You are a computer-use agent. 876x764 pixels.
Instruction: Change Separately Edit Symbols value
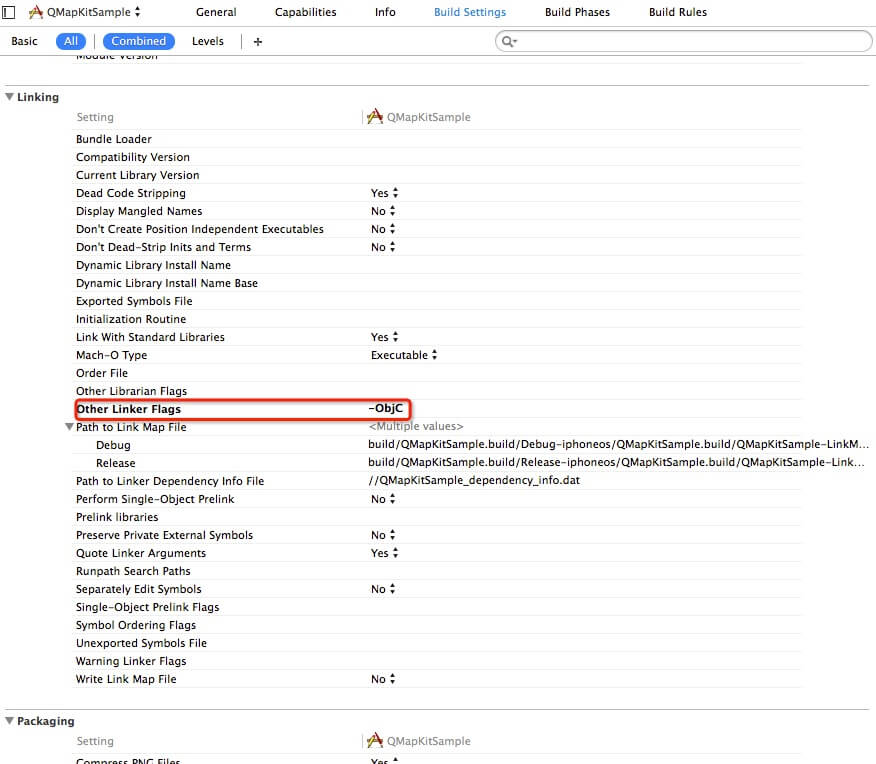383,589
